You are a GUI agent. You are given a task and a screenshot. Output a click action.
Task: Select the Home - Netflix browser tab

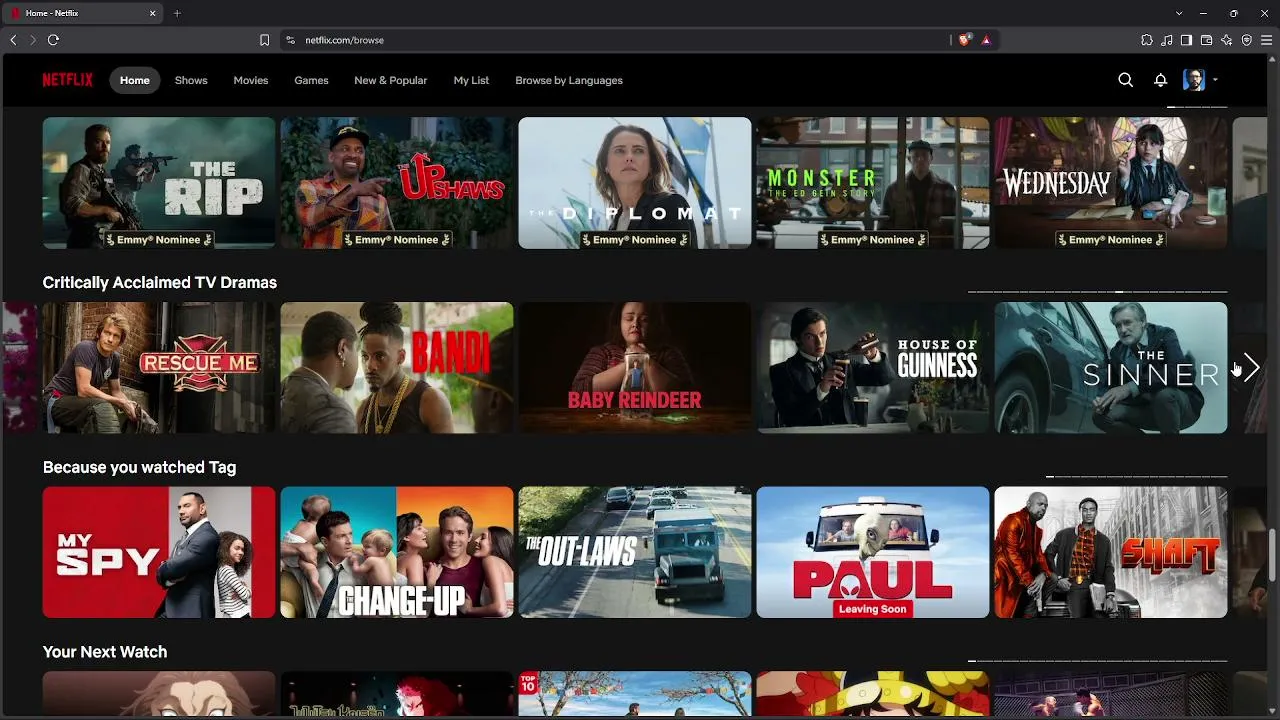(x=84, y=13)
